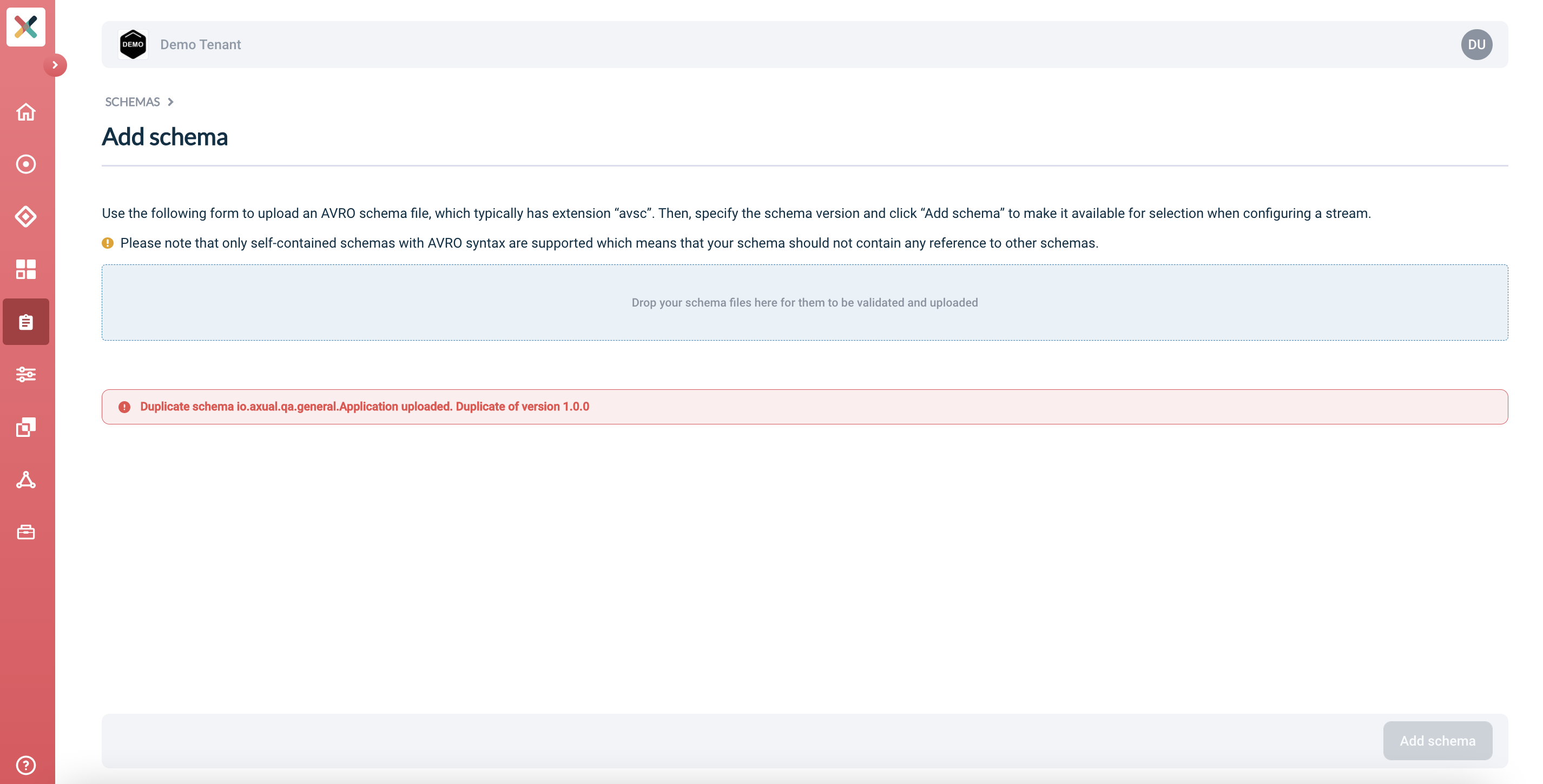This screenshot has width=1543, height=784.
Task: Click the self-contained schemas note text
Action: [609, 243]
